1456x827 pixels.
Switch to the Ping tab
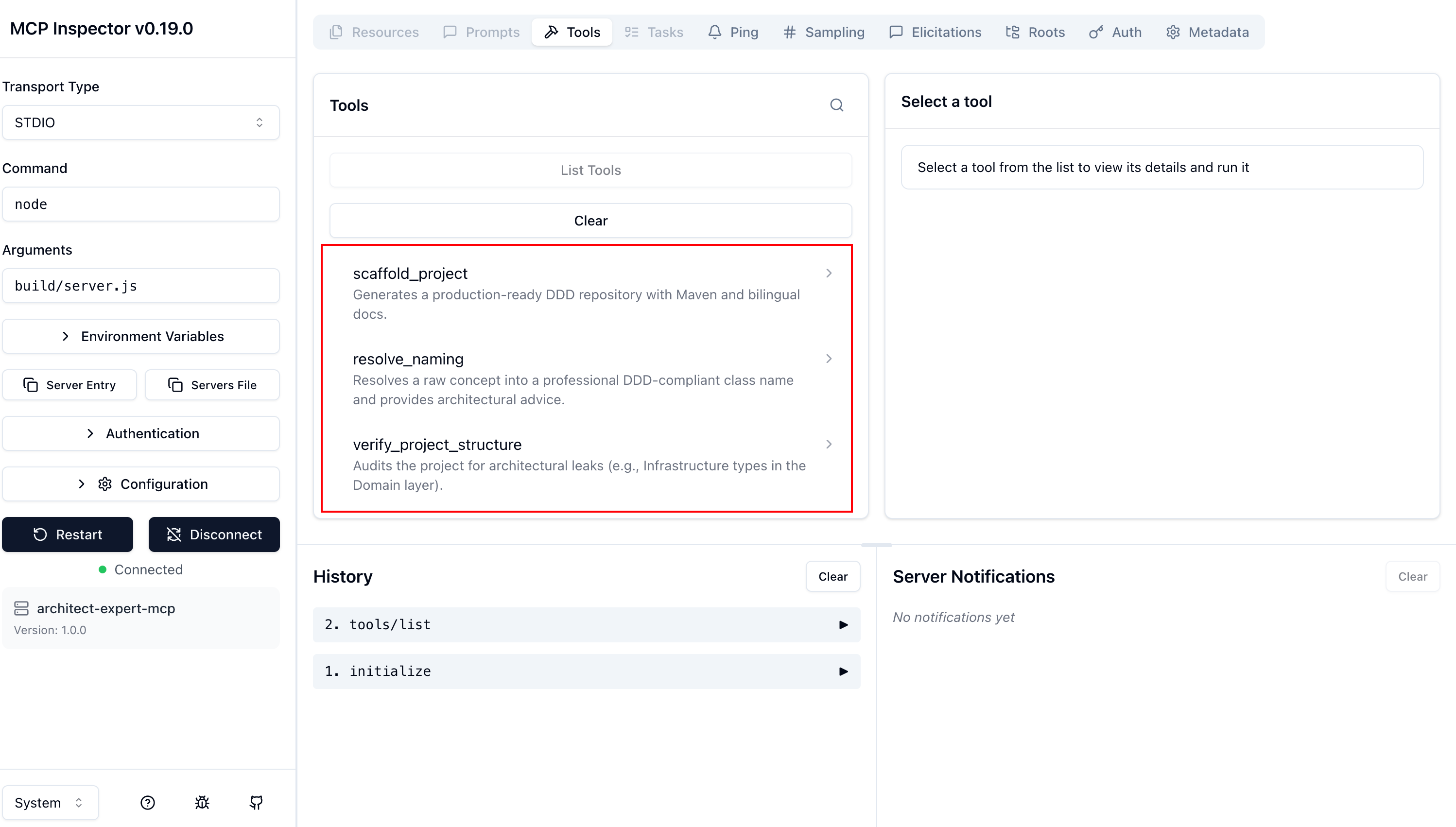[x=733, y=33]
